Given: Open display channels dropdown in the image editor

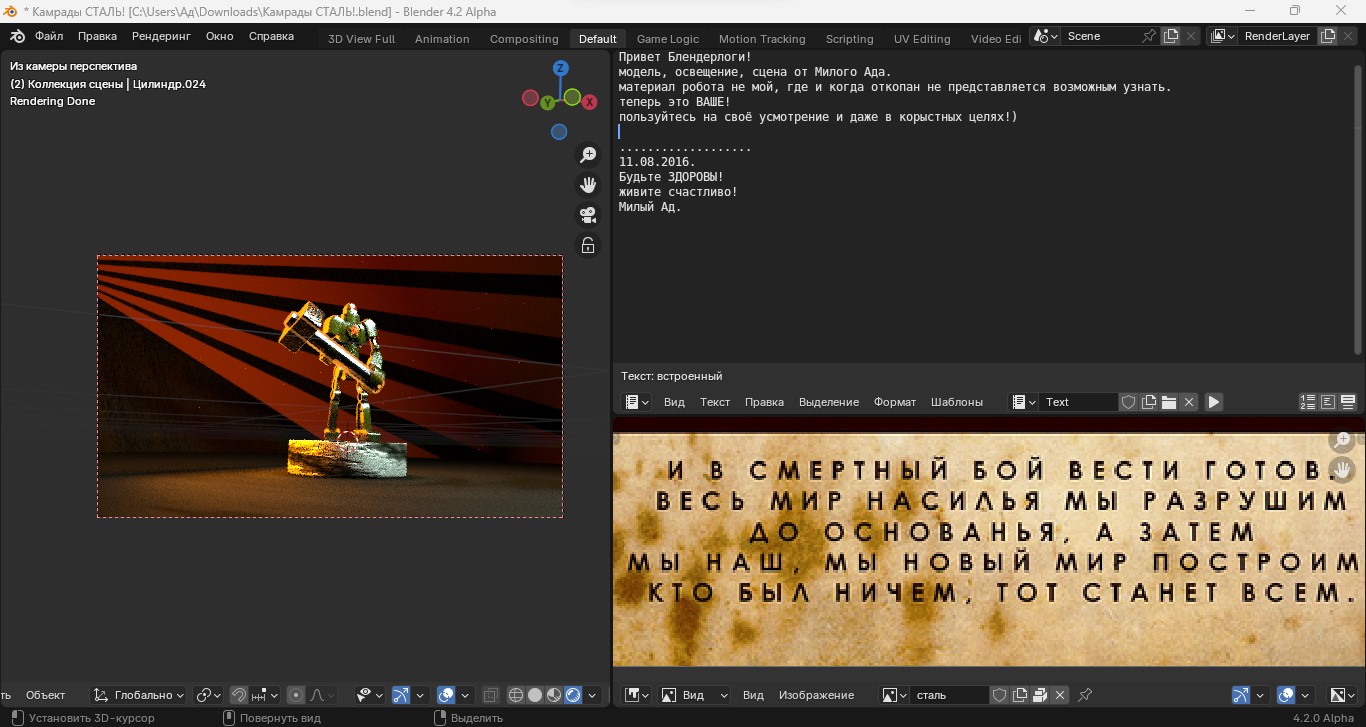Looking at the screenshot, I should coord(1342,695).
